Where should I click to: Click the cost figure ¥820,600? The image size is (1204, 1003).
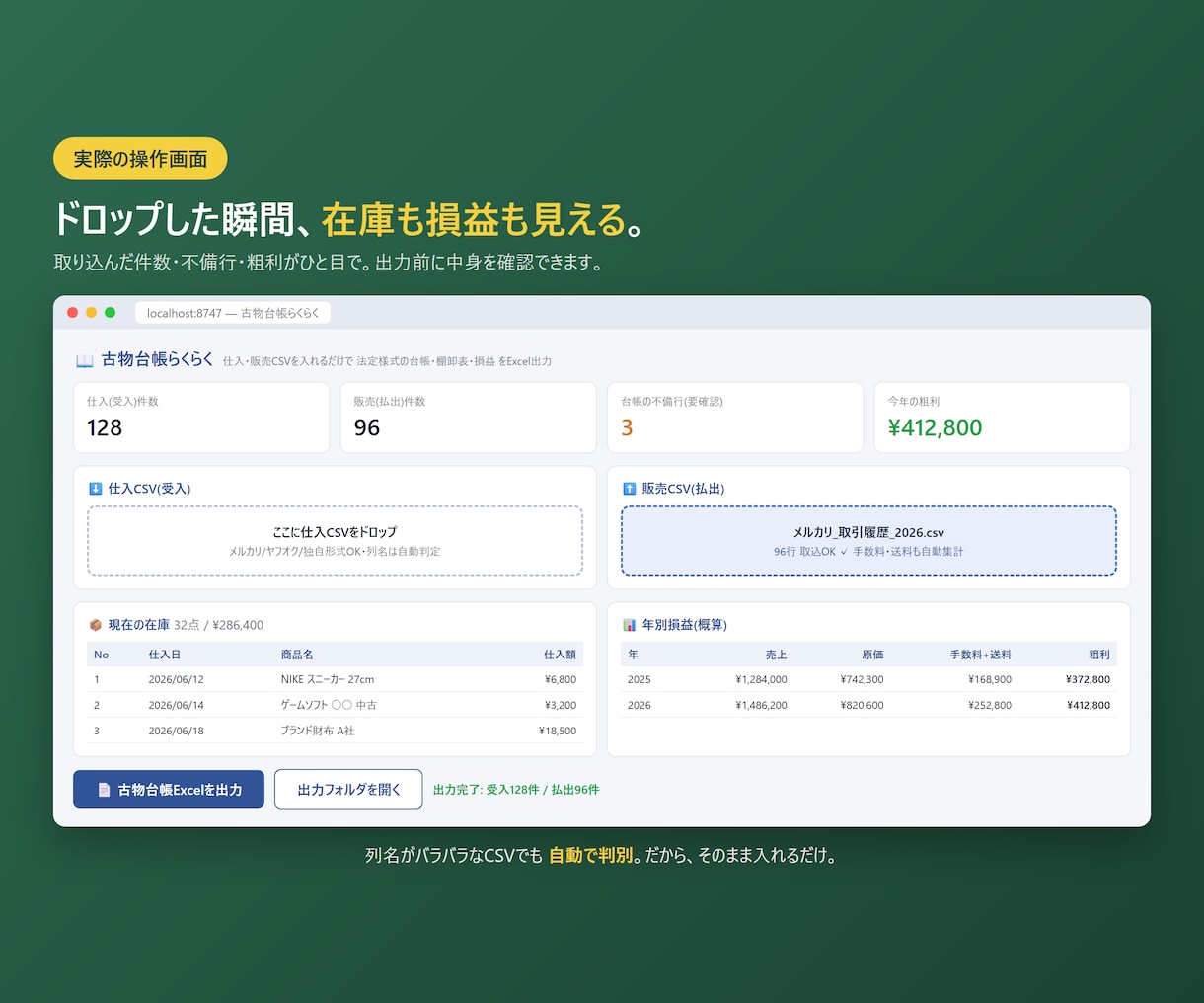(x=862, y=705)
